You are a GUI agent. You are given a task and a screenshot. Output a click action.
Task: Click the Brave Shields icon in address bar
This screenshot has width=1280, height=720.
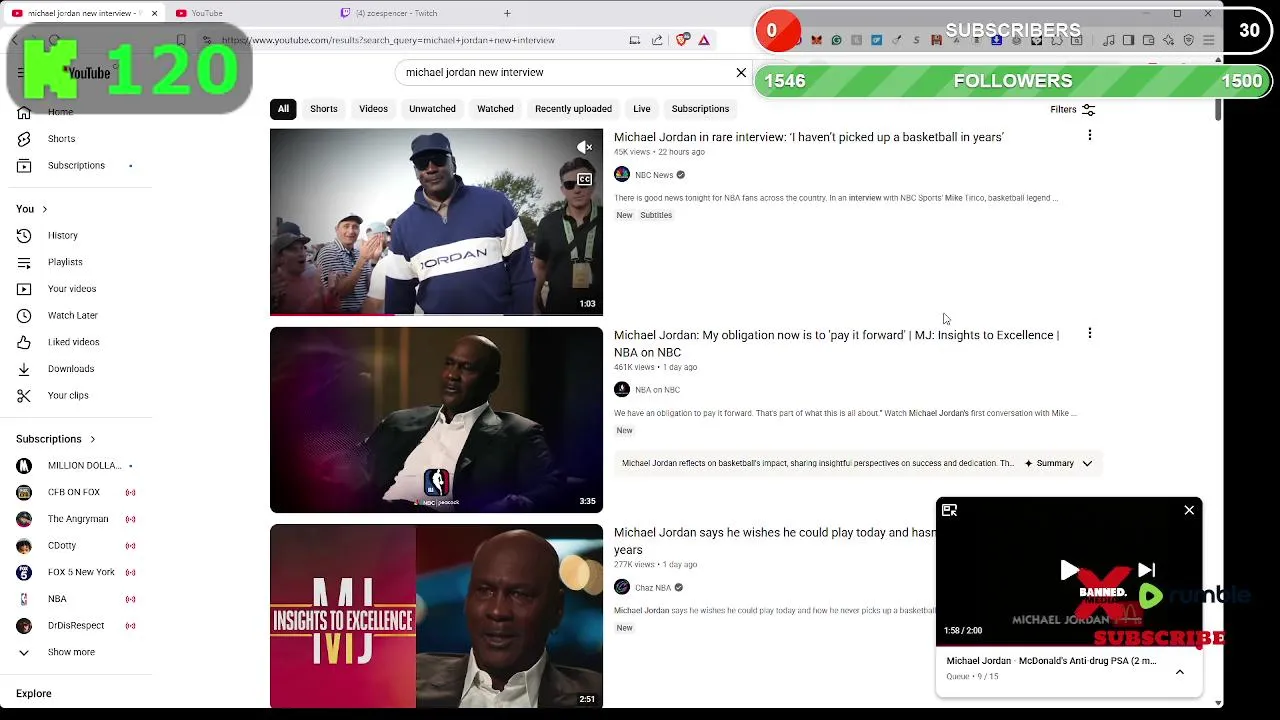(682, 40)
